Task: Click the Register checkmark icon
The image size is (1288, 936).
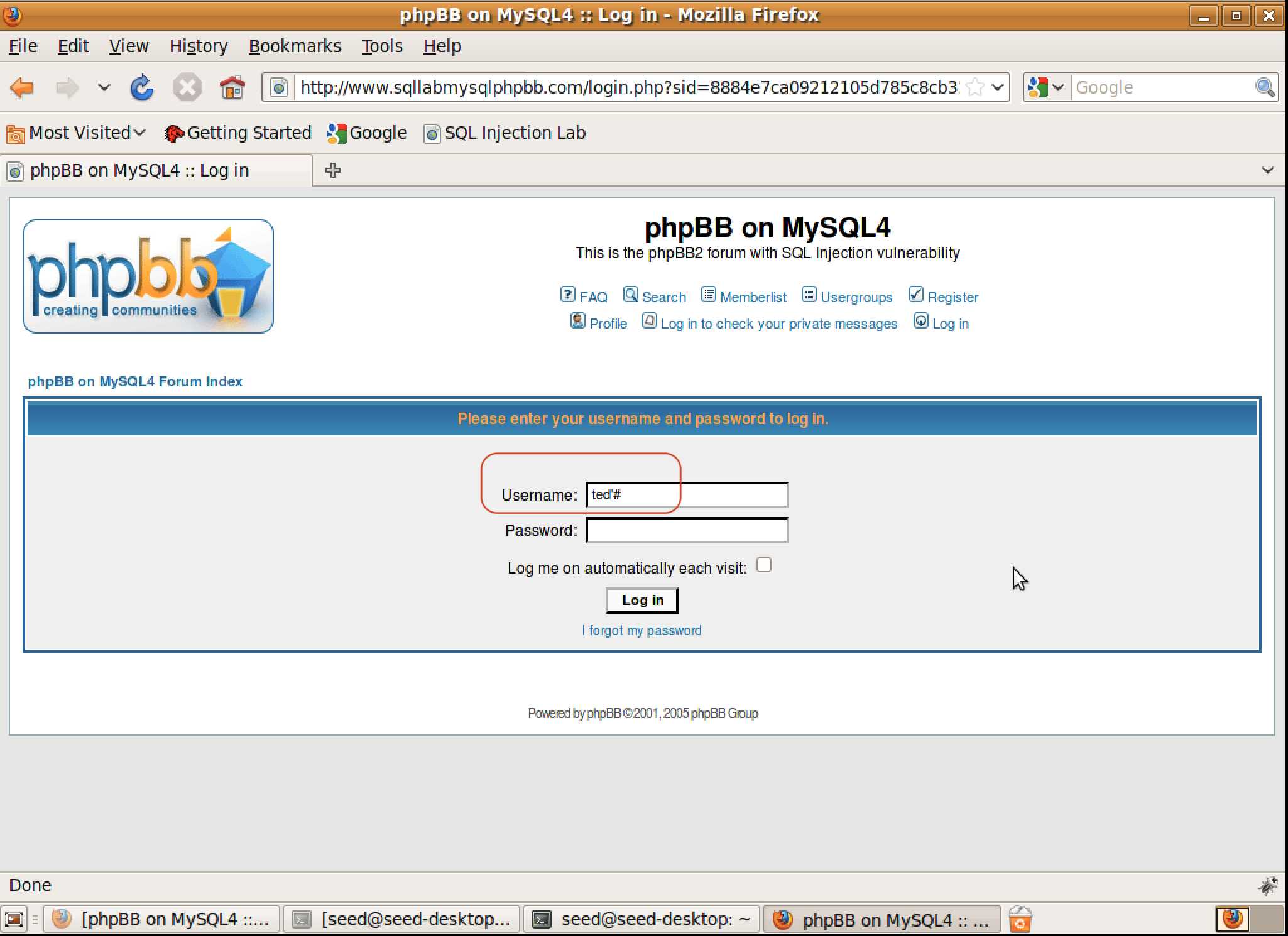Action: [915, 295]
